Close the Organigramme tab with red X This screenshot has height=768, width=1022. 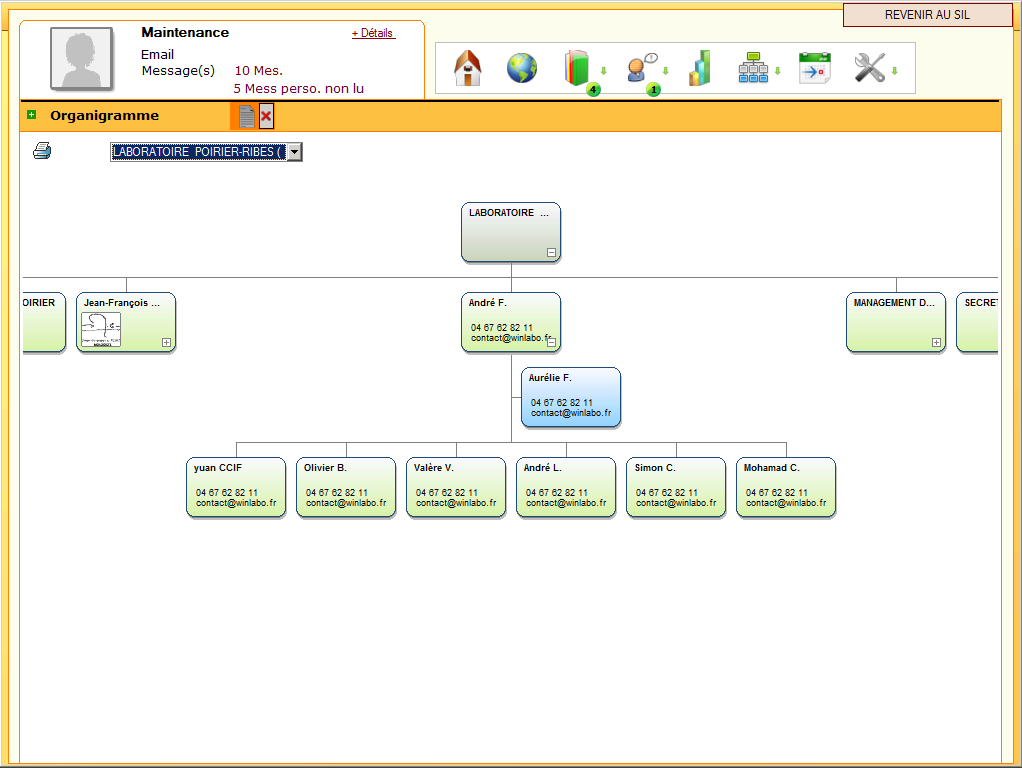[x=266, y=117]
